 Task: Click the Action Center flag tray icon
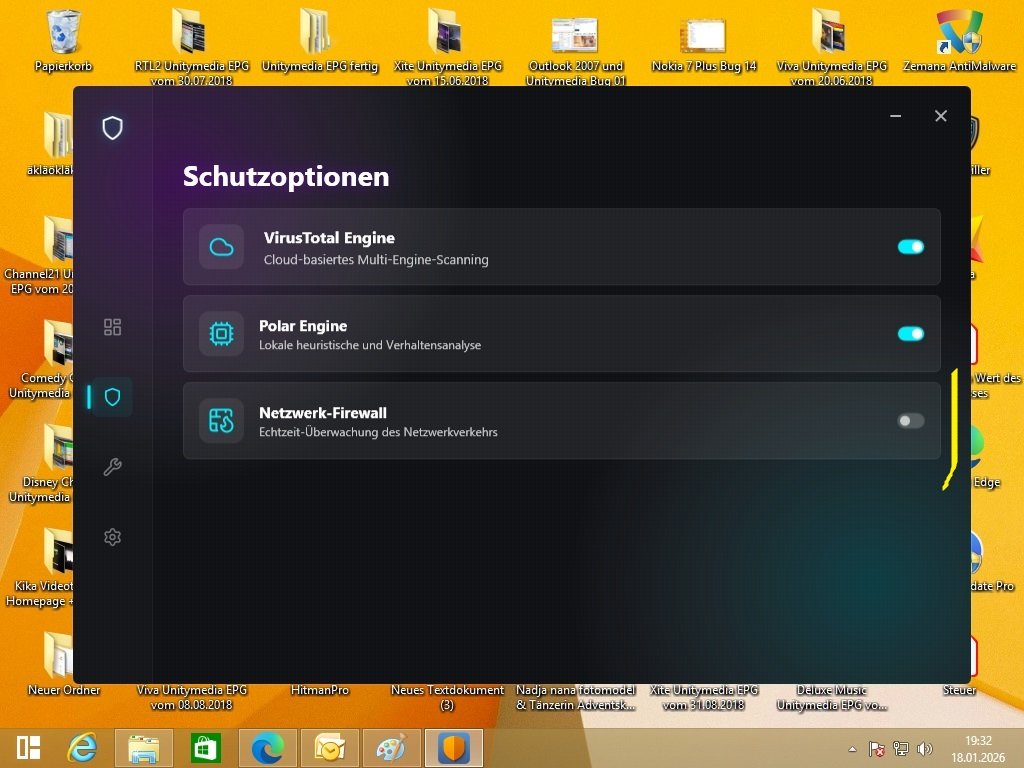coord(876,749)
